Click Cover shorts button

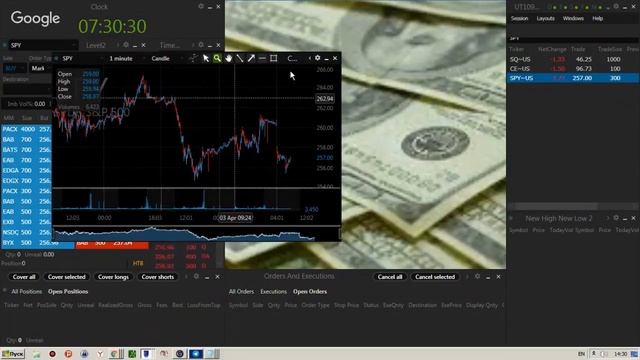click(158, 277)
